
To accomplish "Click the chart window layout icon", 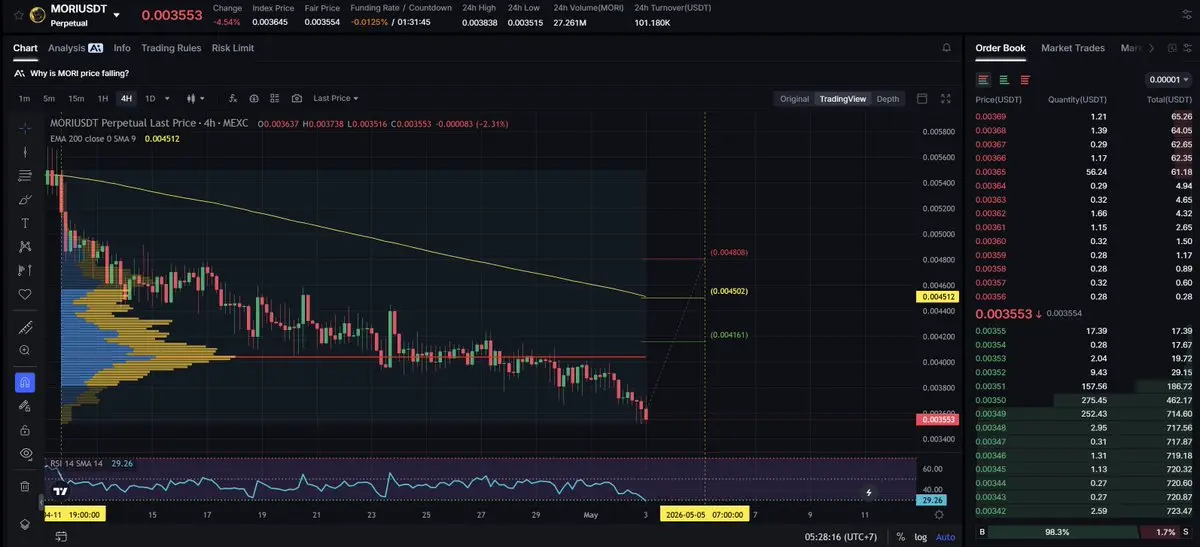I will 922,99.
